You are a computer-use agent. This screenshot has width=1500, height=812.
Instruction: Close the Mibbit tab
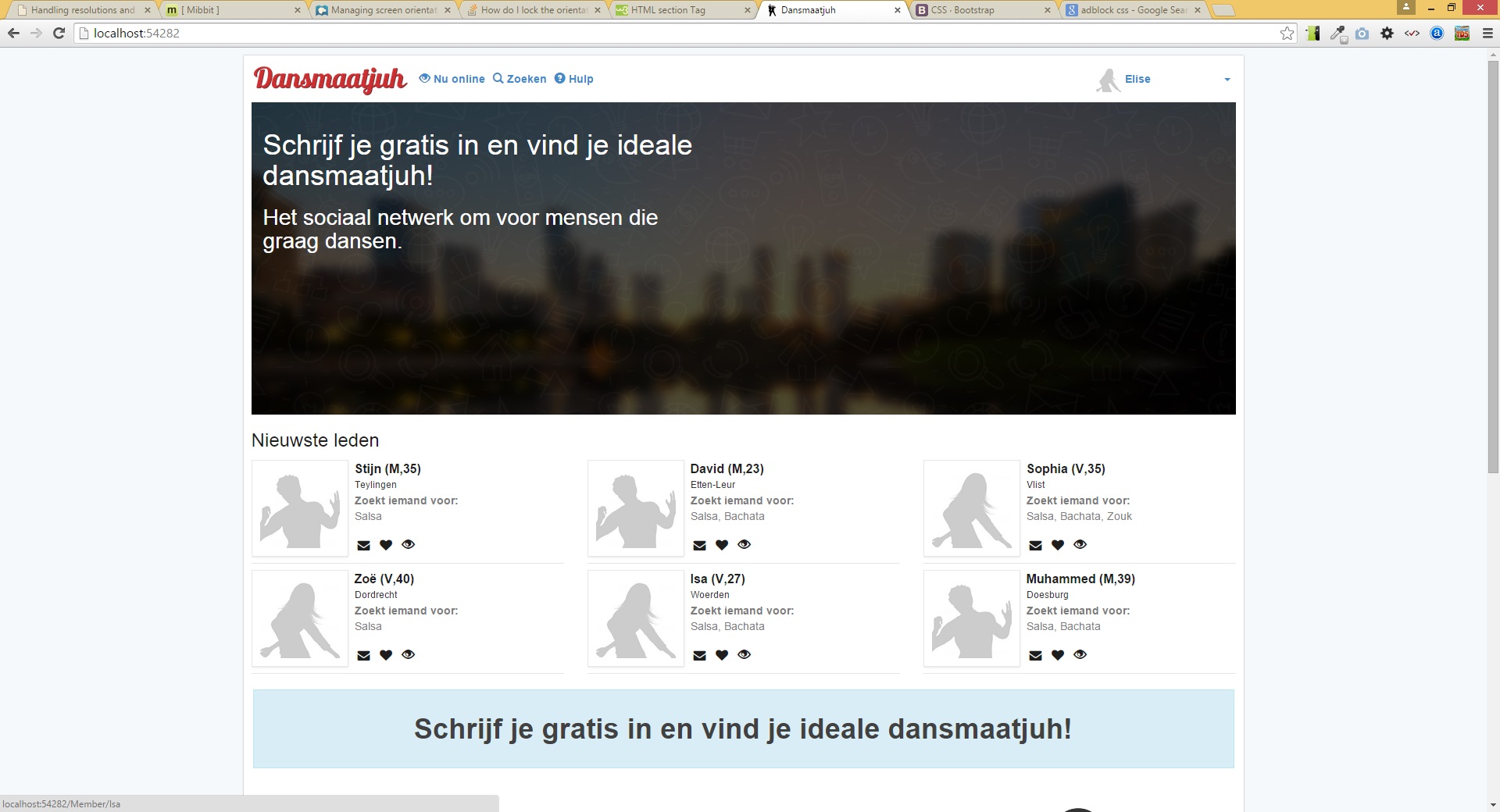(297, 10)
